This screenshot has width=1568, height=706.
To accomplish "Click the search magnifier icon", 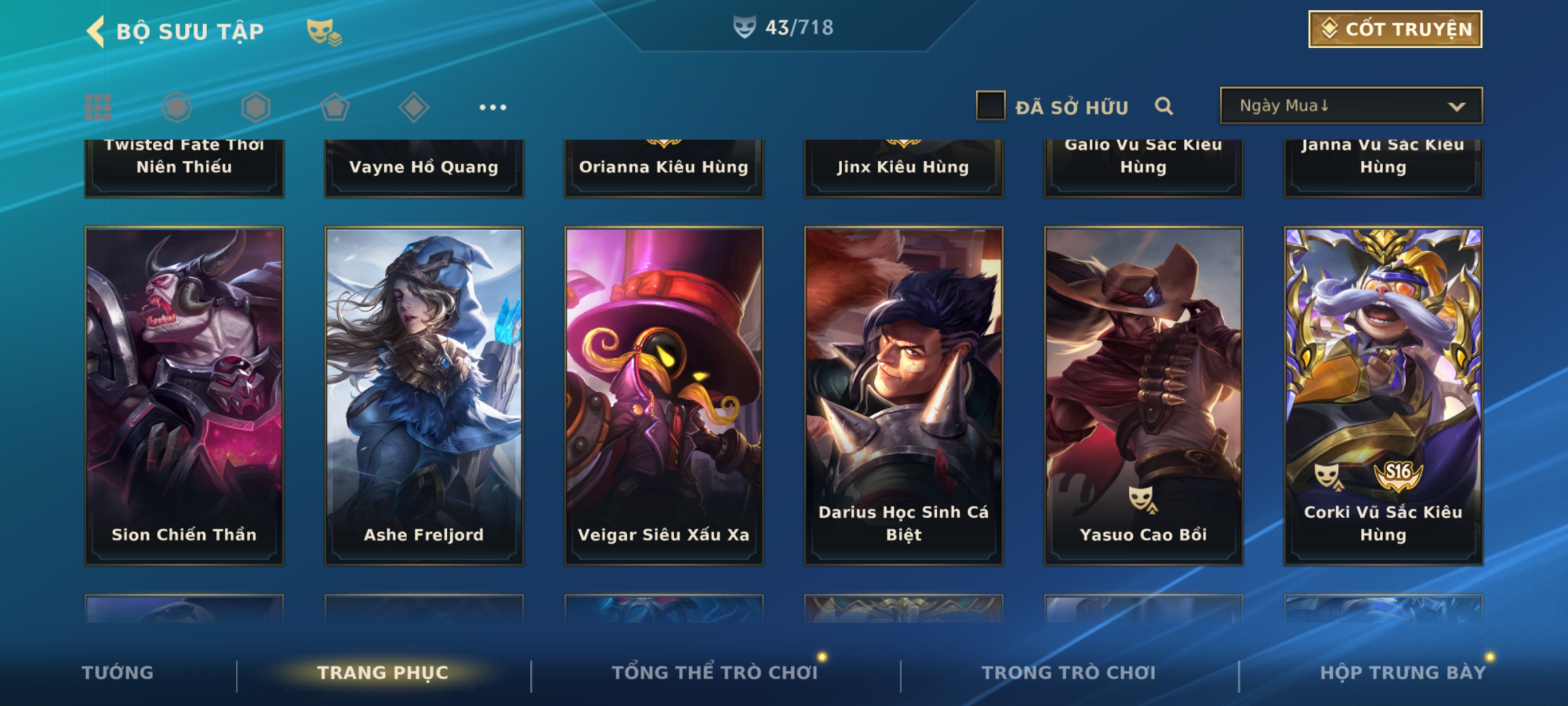I will 1164,106.
